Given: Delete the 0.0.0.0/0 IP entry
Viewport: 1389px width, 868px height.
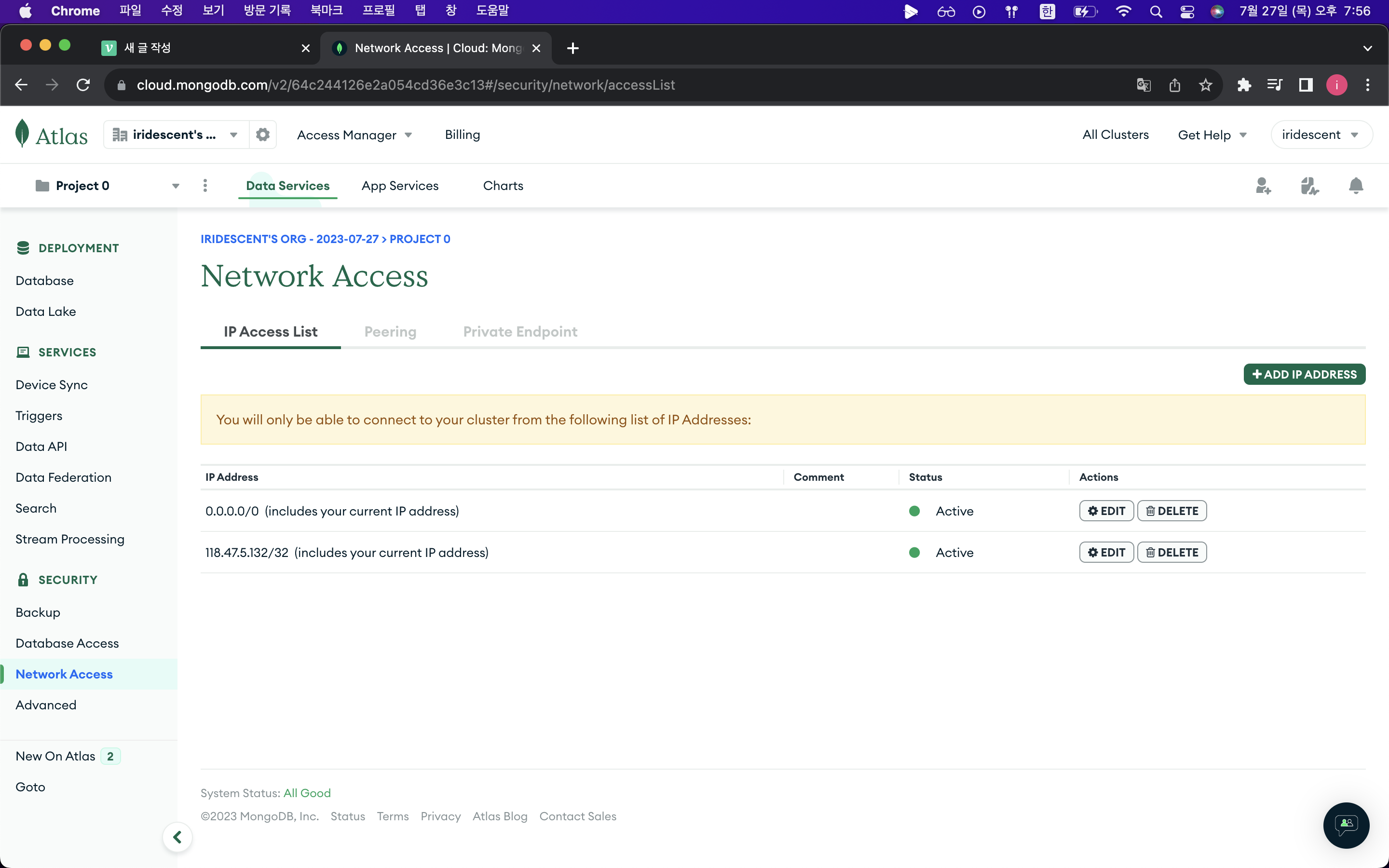Looking at the screenshot, I should point(1172,511).
